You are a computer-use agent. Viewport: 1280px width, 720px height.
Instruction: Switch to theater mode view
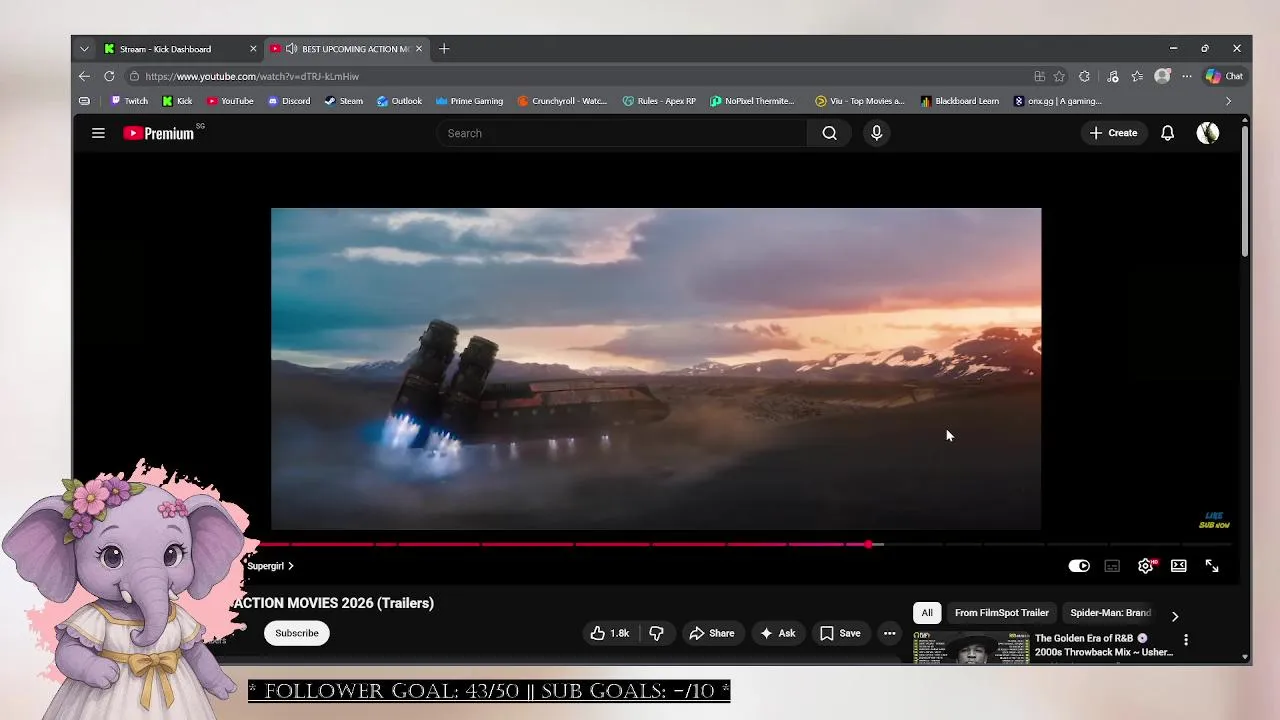1179,566
